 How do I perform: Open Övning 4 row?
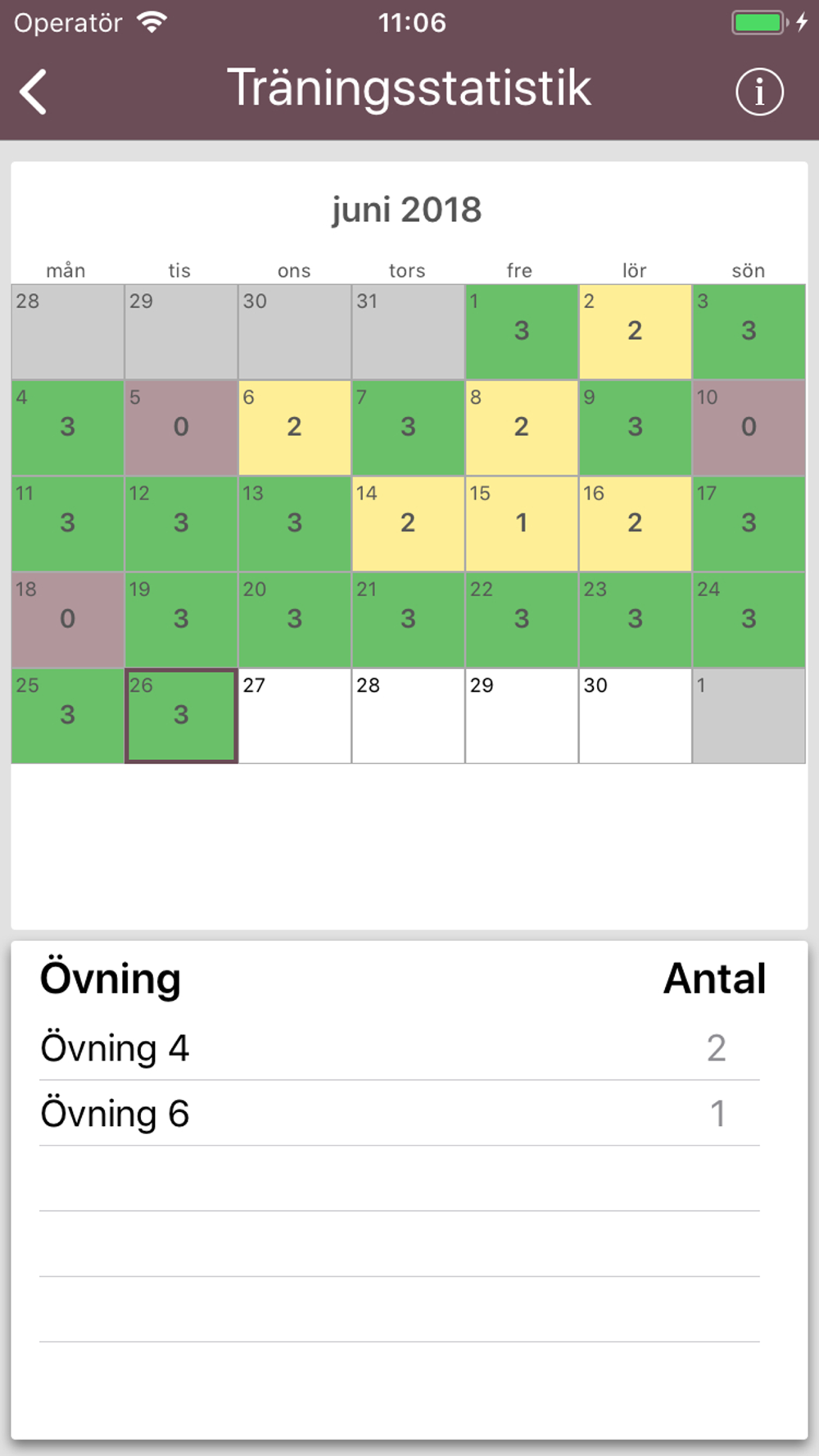click(x=400, y=1048)
